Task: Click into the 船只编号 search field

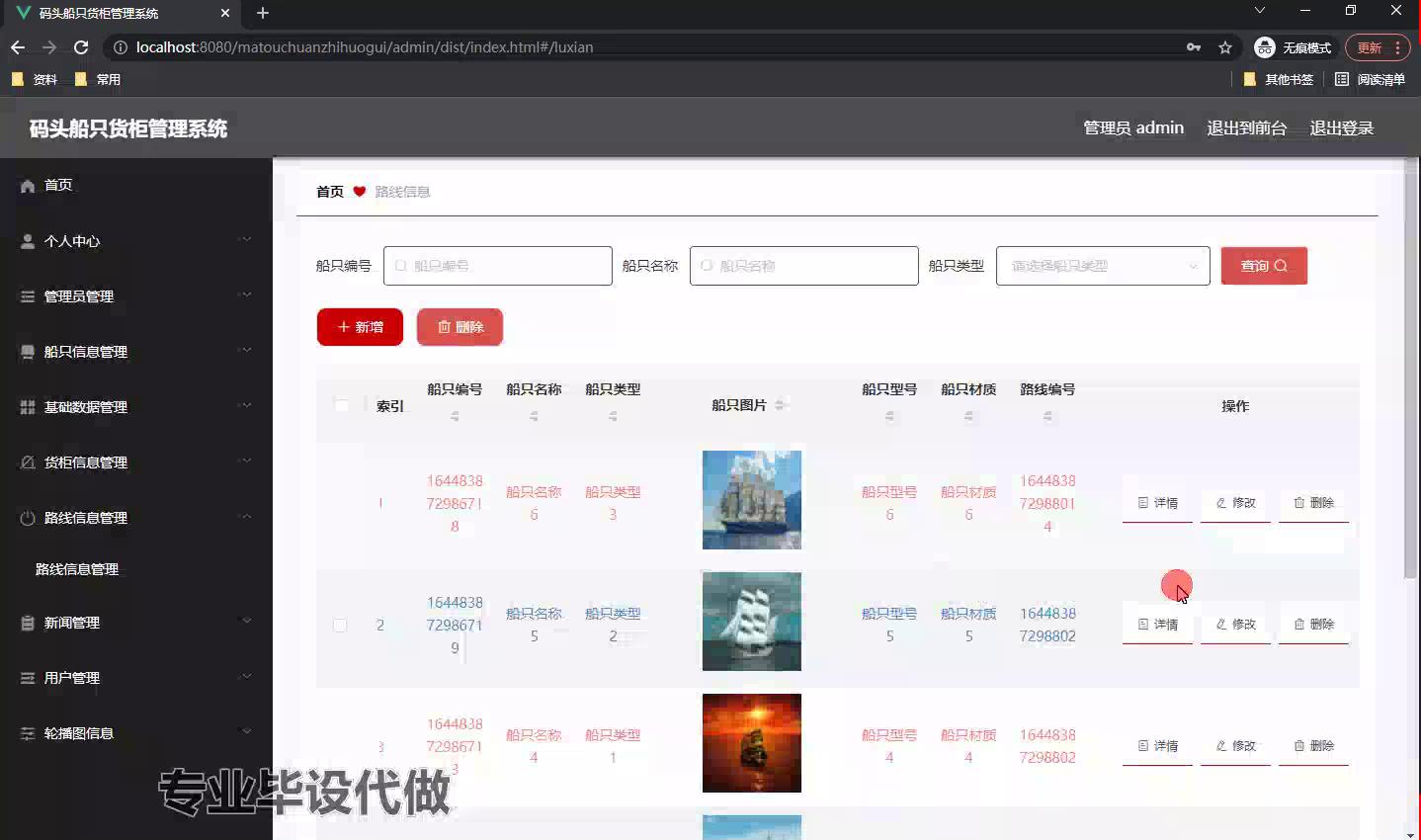Action: [498, 266]
